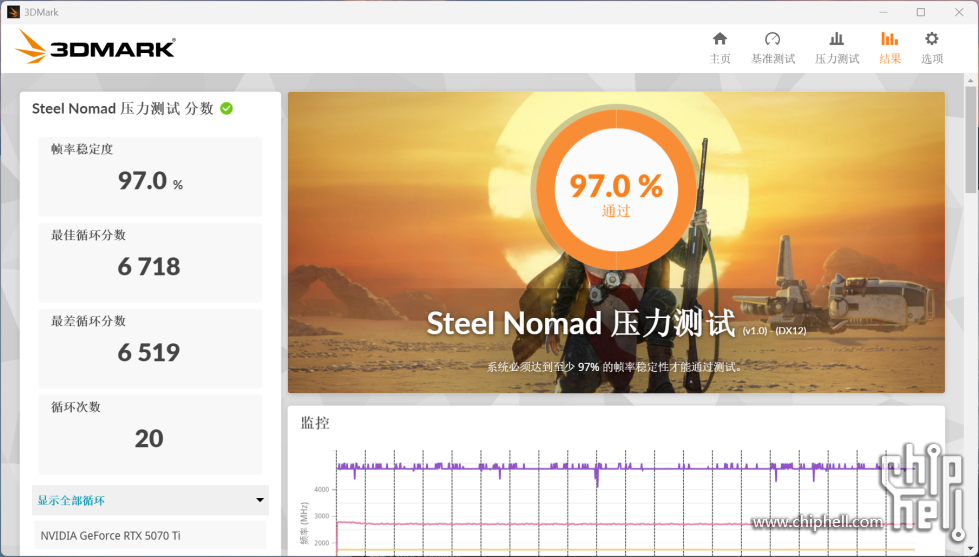Click the 循环次数 20 card

point(150,434)
